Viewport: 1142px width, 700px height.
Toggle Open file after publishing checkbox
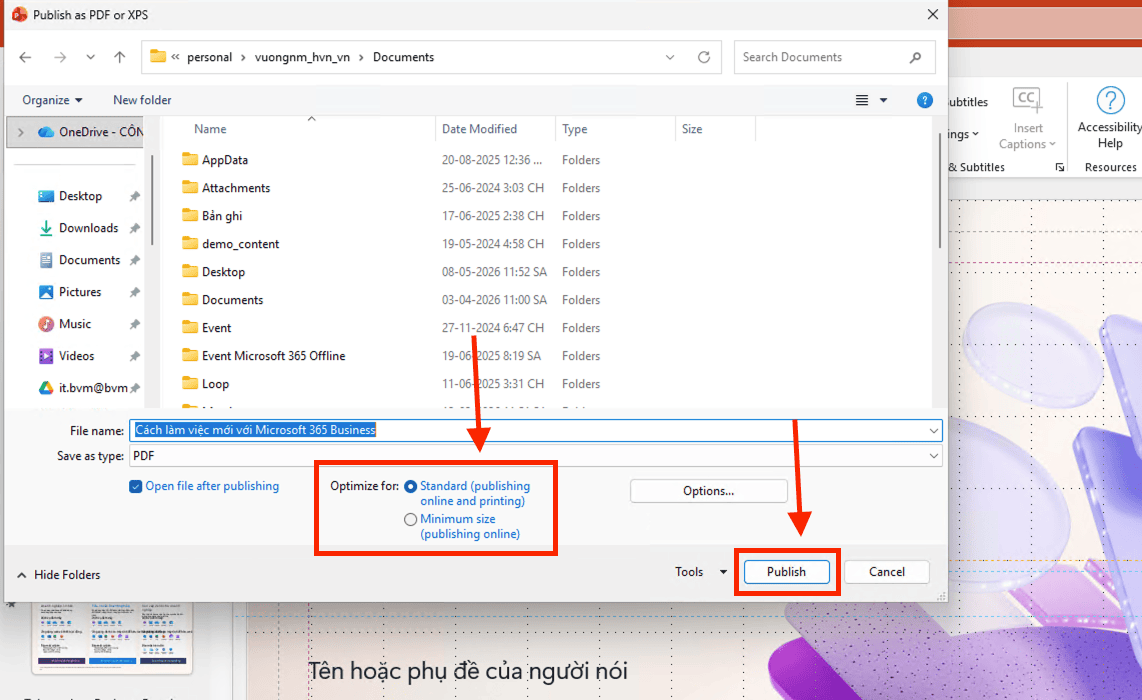pyautogui.click(x=135, y=487)
